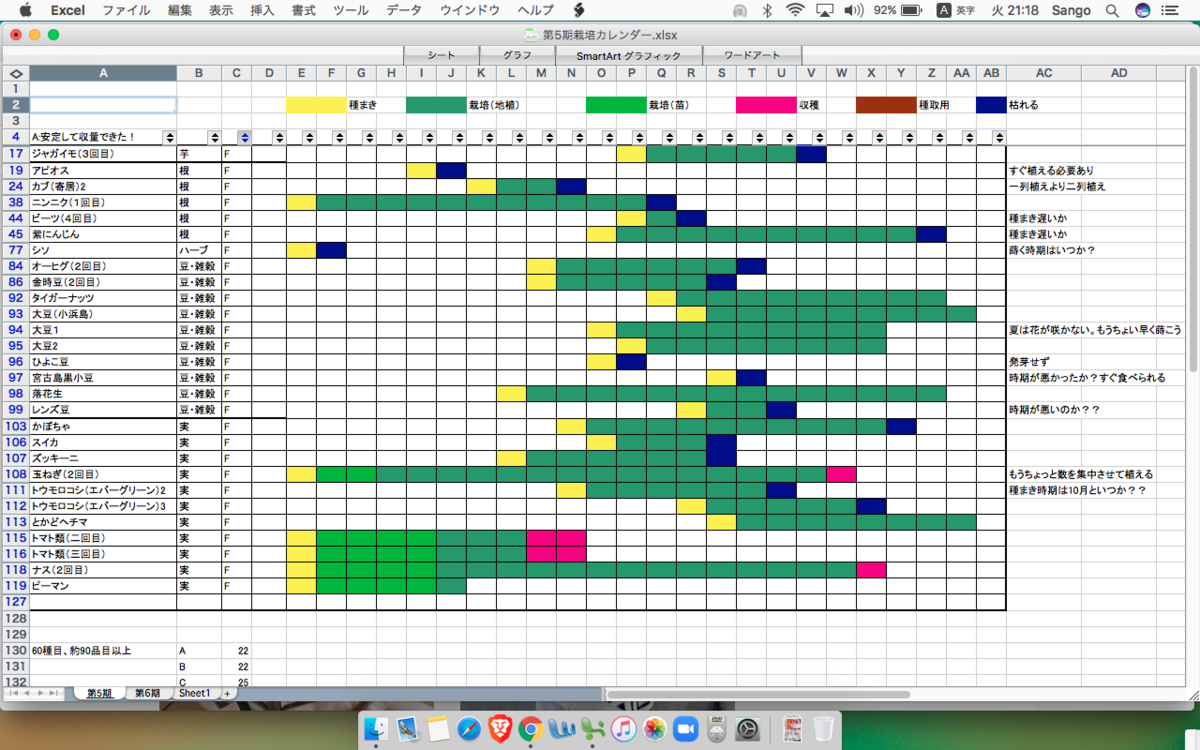The height and width of the screenshot is (750, 1200).
Task: Open the filter dropdown in column B
Action: [x=214, y=137]
